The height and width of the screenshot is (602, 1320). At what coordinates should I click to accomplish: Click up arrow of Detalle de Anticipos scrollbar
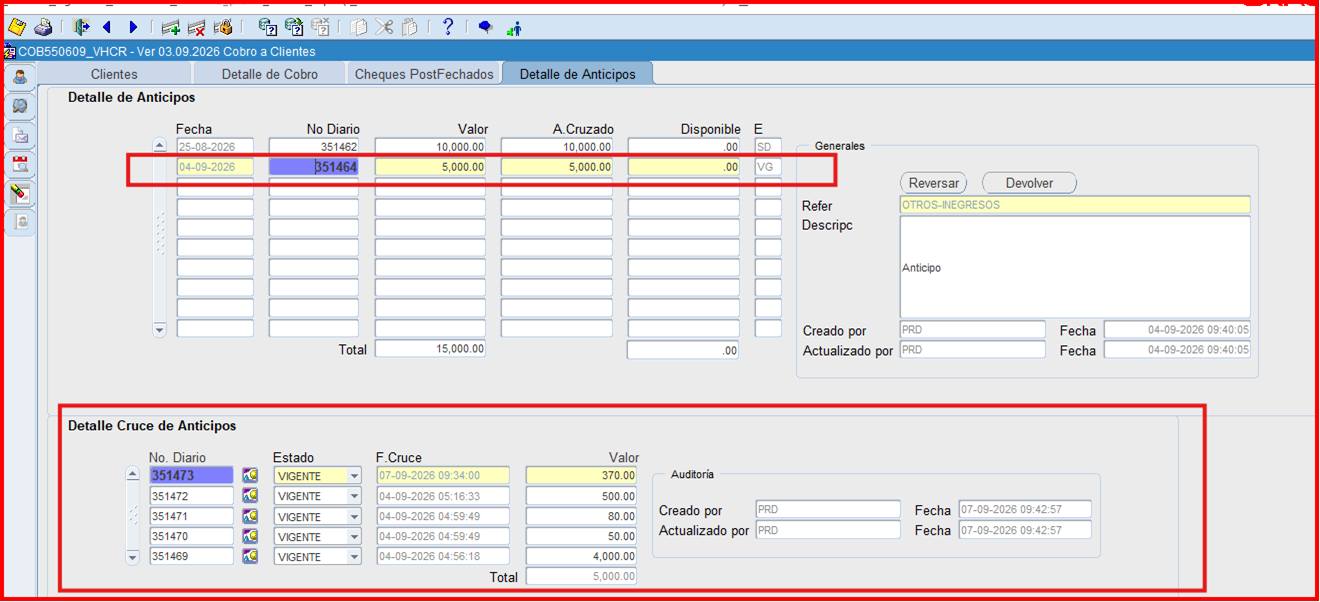[159, 146]
